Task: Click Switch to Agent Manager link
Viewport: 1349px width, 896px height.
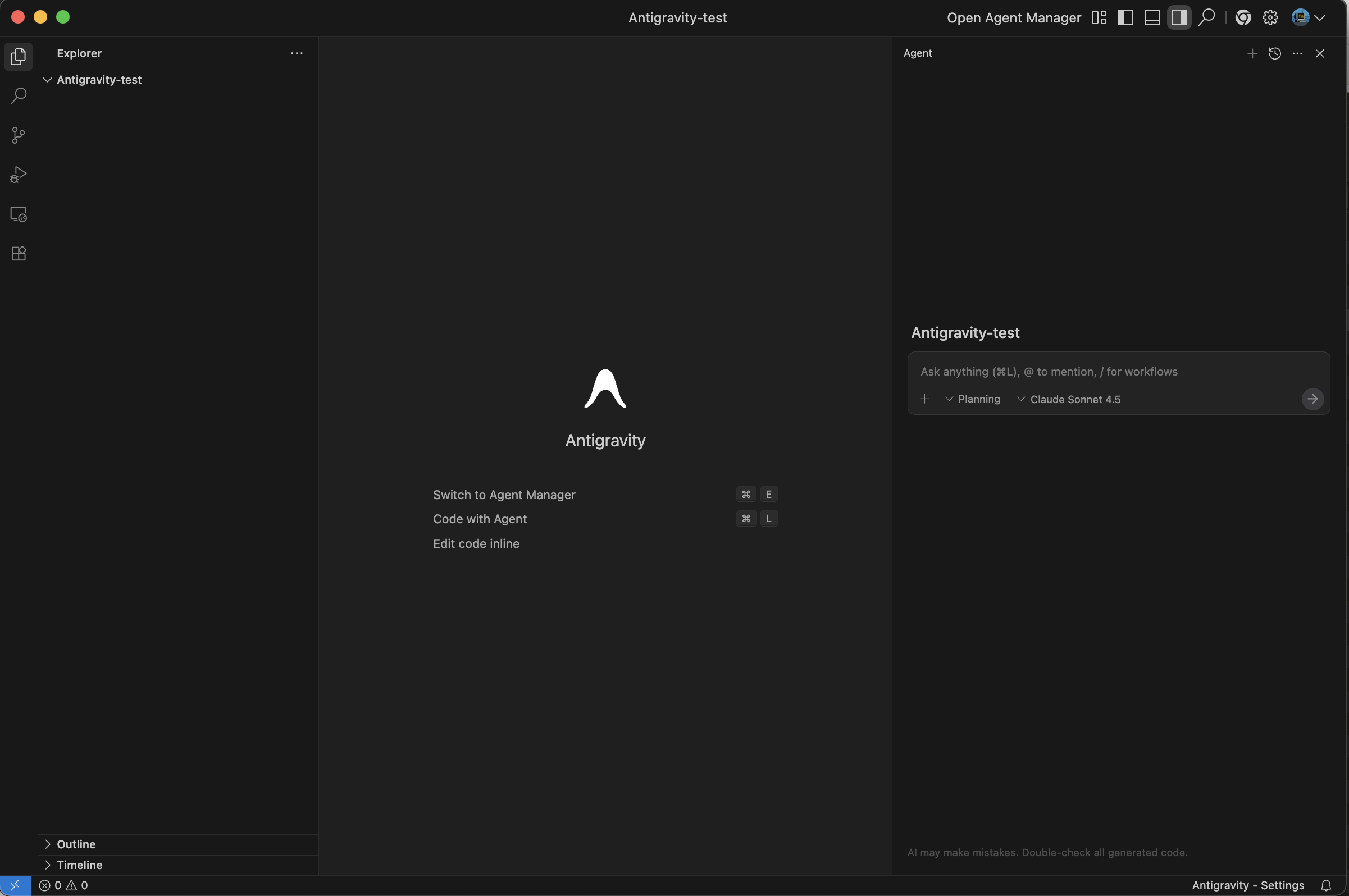Action: point(504,494)
